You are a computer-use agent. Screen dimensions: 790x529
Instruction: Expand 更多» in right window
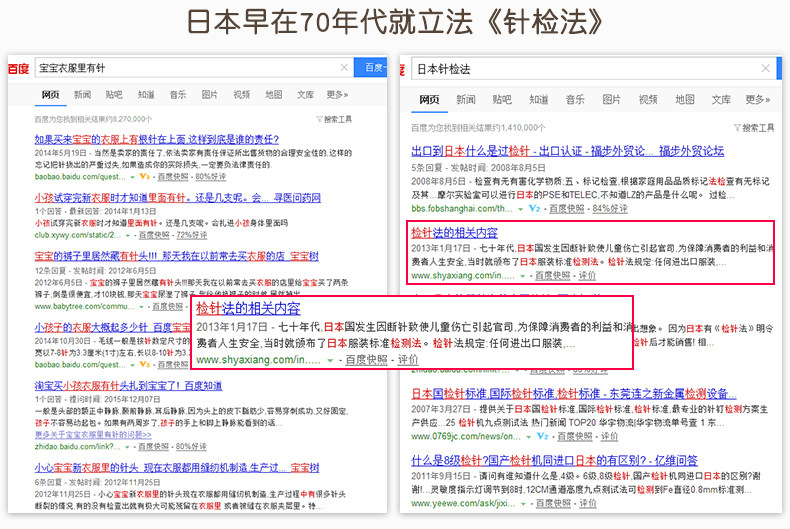(758, 100)
